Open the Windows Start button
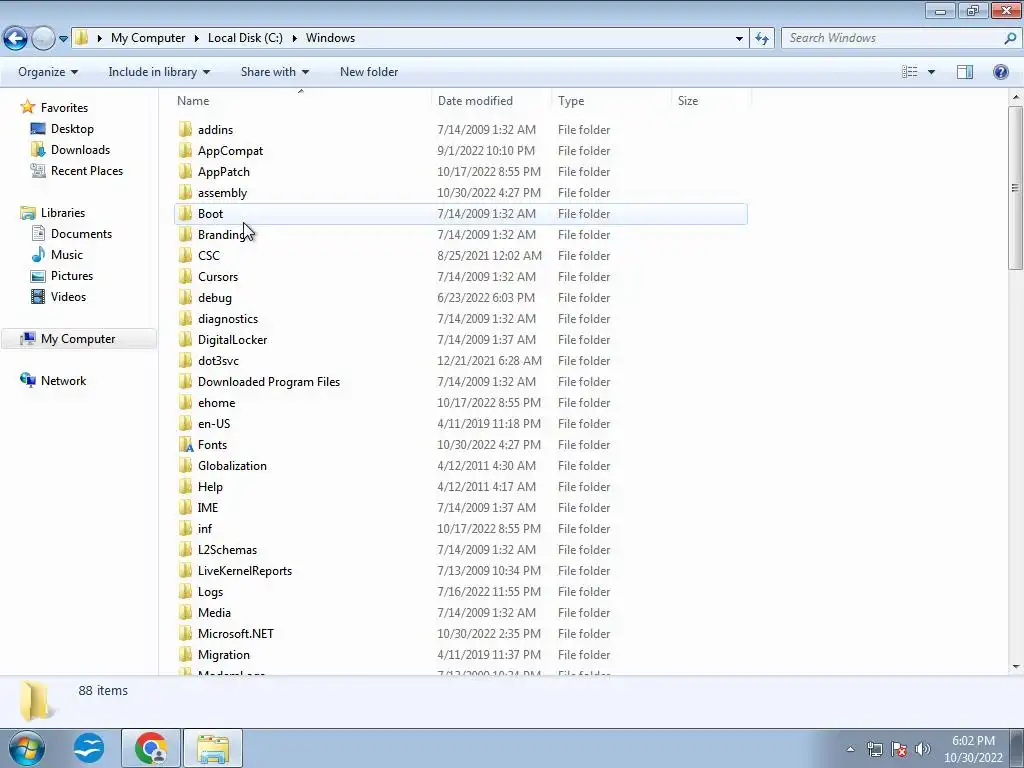1024x768 pixels. point(27,748)
